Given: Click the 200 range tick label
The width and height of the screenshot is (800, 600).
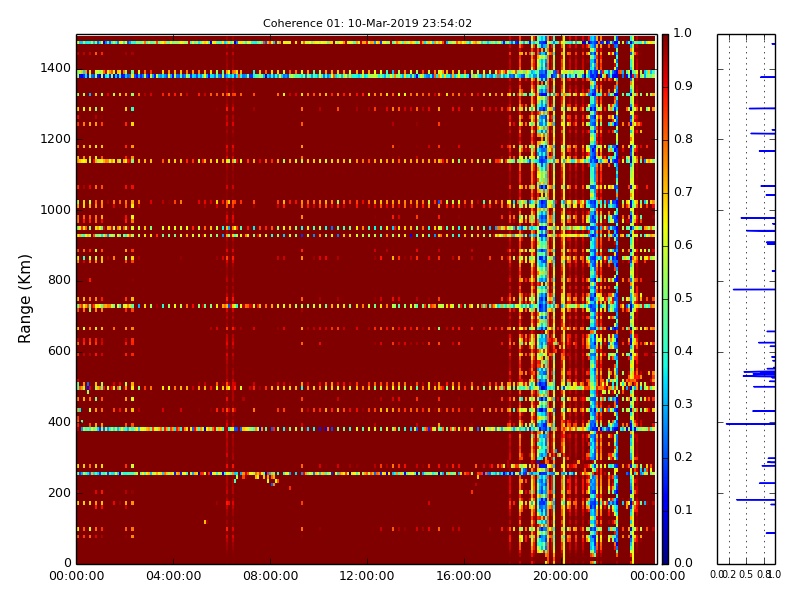Looking at the screenshot, I should (59, 493).
